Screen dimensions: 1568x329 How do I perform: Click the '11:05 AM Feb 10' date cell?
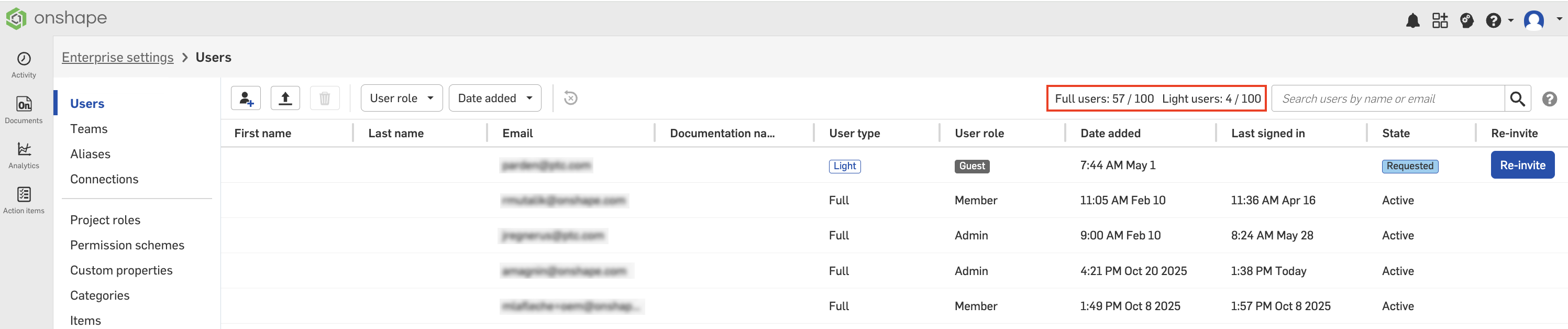click(x=1122, y=201)
